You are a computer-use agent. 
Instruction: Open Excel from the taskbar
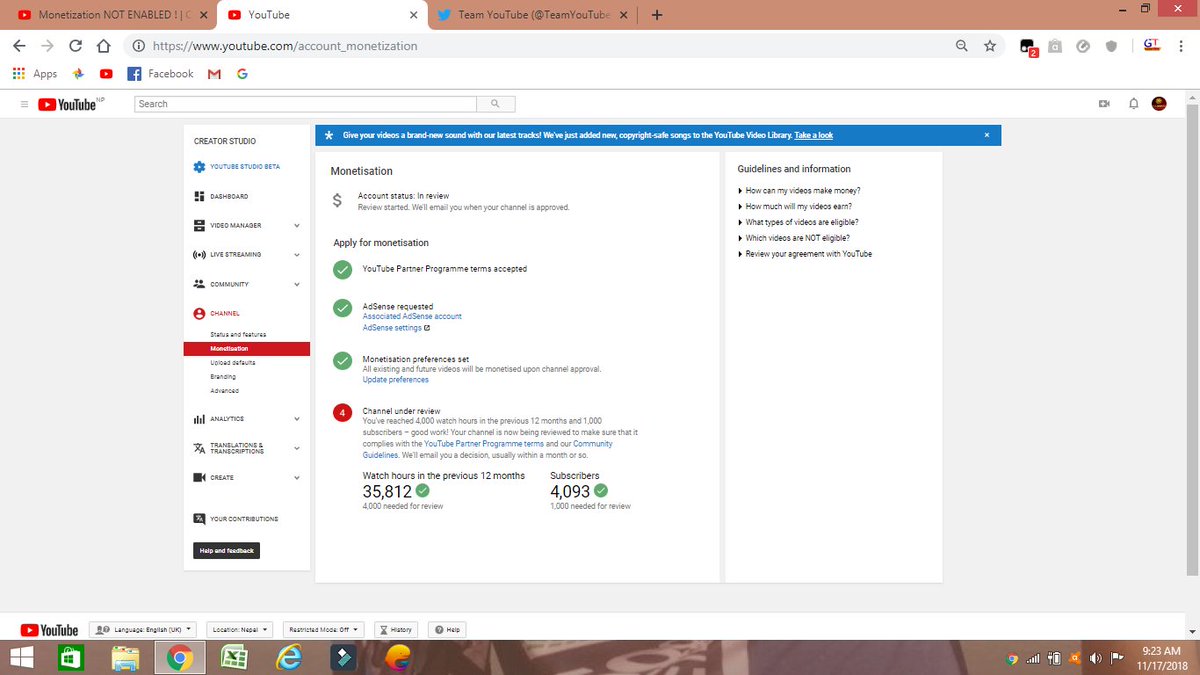(x=234, y=658)
